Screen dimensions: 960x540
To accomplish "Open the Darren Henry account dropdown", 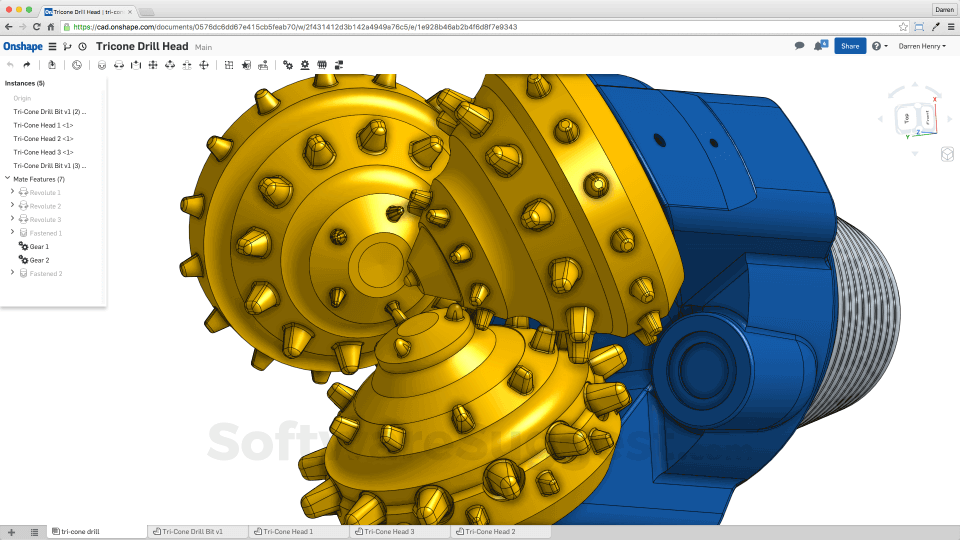I will point(921,46).
